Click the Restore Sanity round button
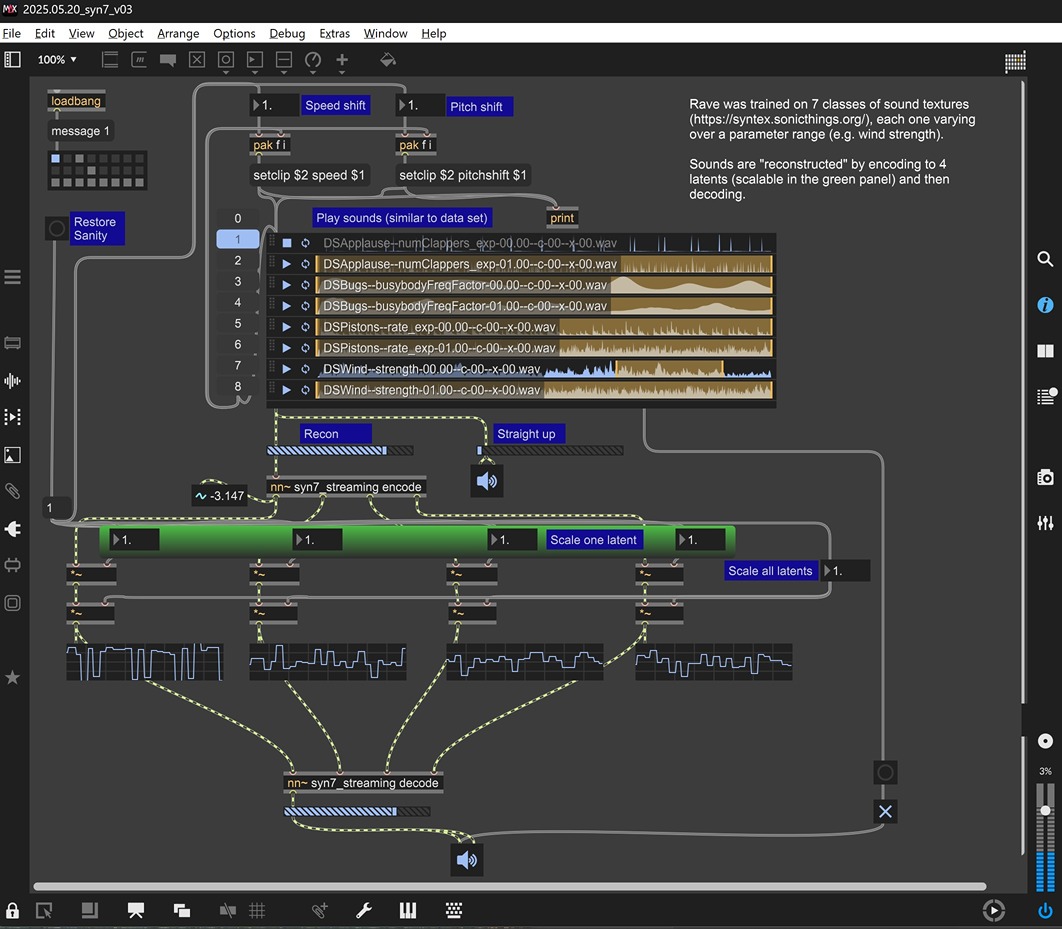 (x=56, y=229)
